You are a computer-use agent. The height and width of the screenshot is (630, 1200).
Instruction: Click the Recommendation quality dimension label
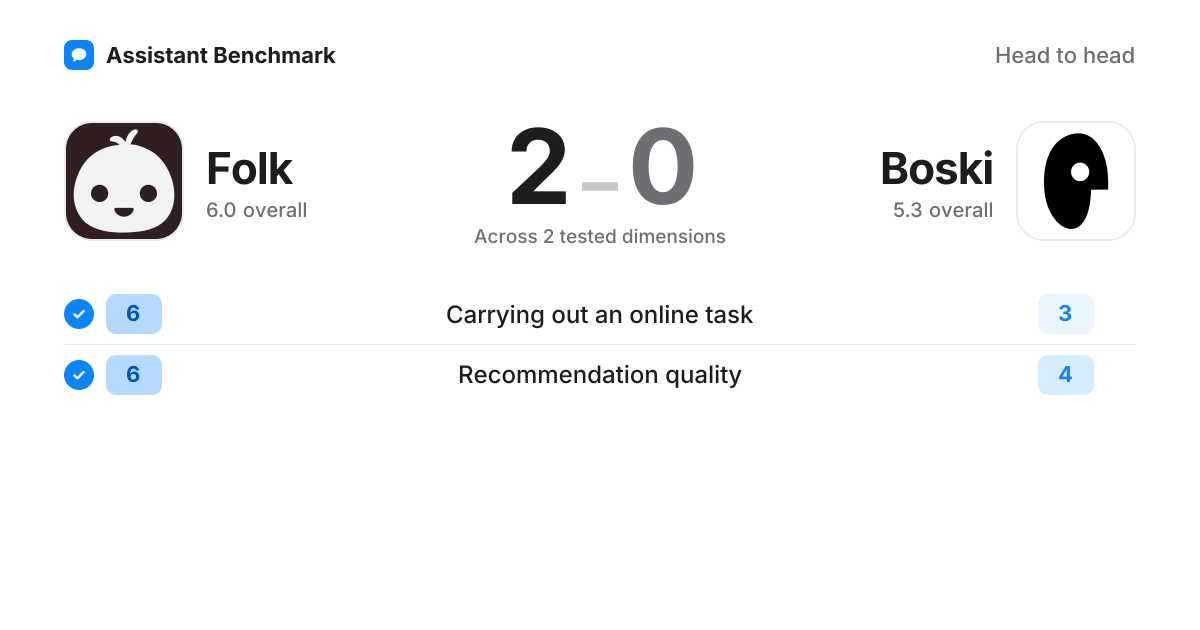[x=600, y=375]
